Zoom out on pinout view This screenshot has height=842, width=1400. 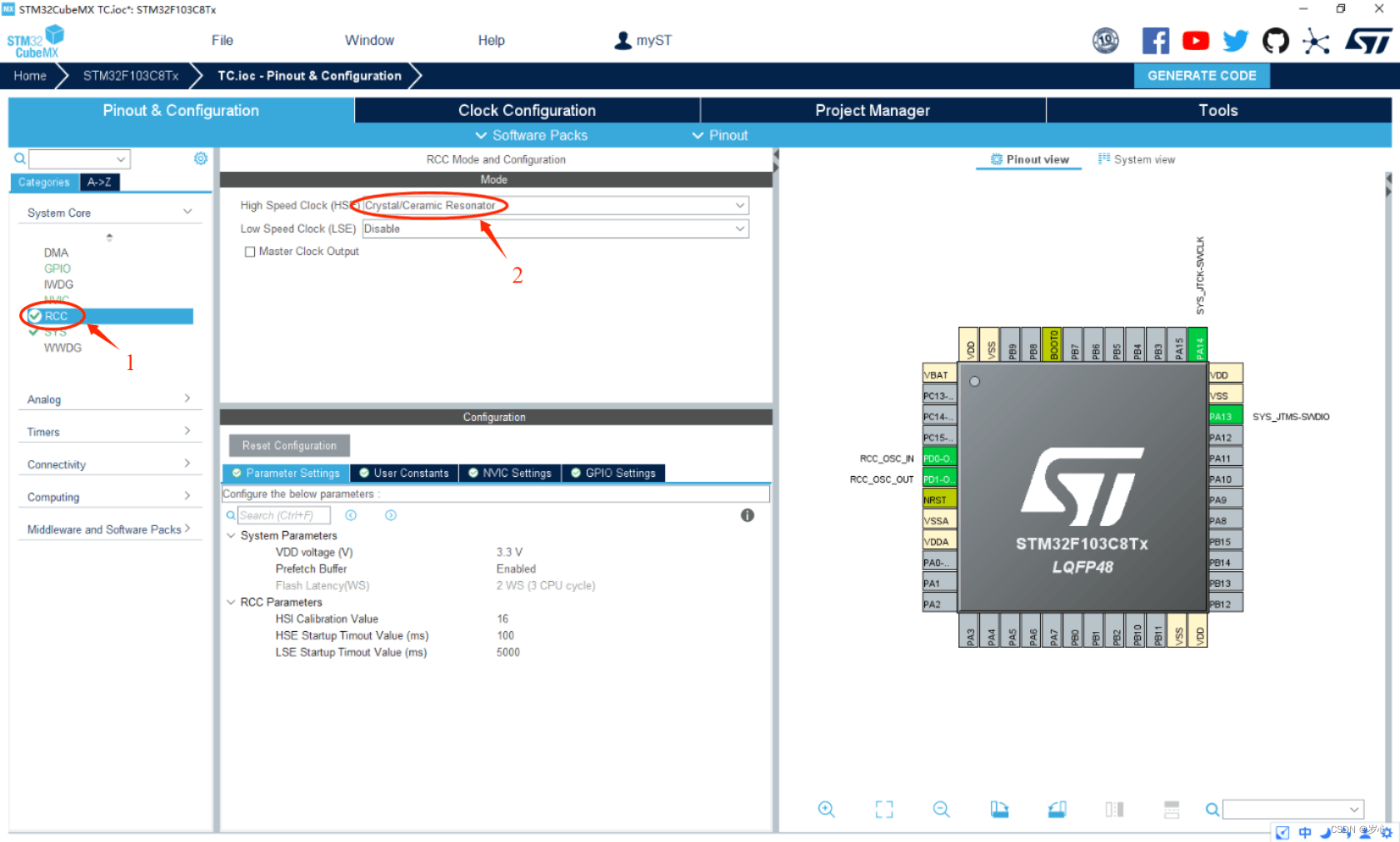click(x=942, y=809)
